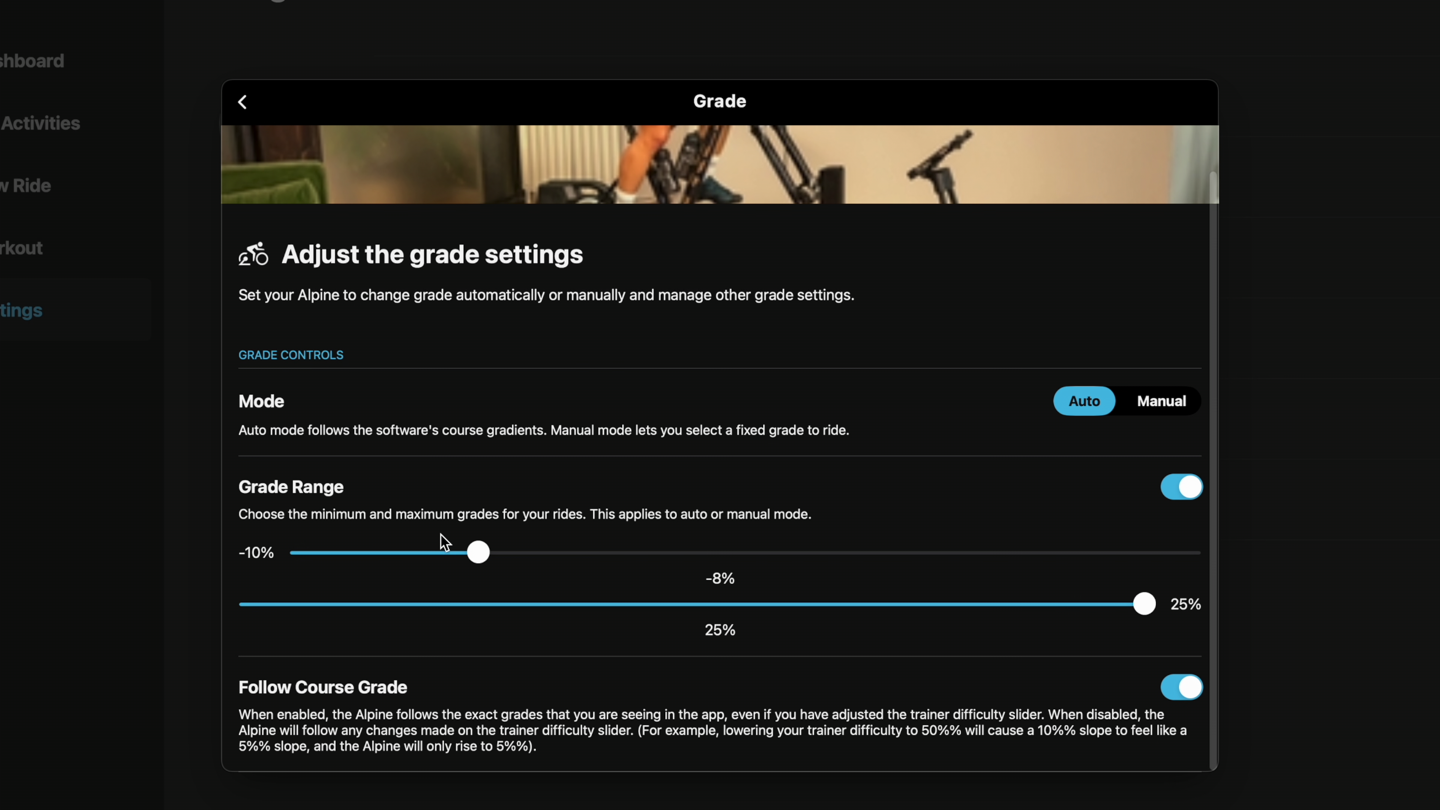Go back using the left chevron arrow

[x=243, y=102]
